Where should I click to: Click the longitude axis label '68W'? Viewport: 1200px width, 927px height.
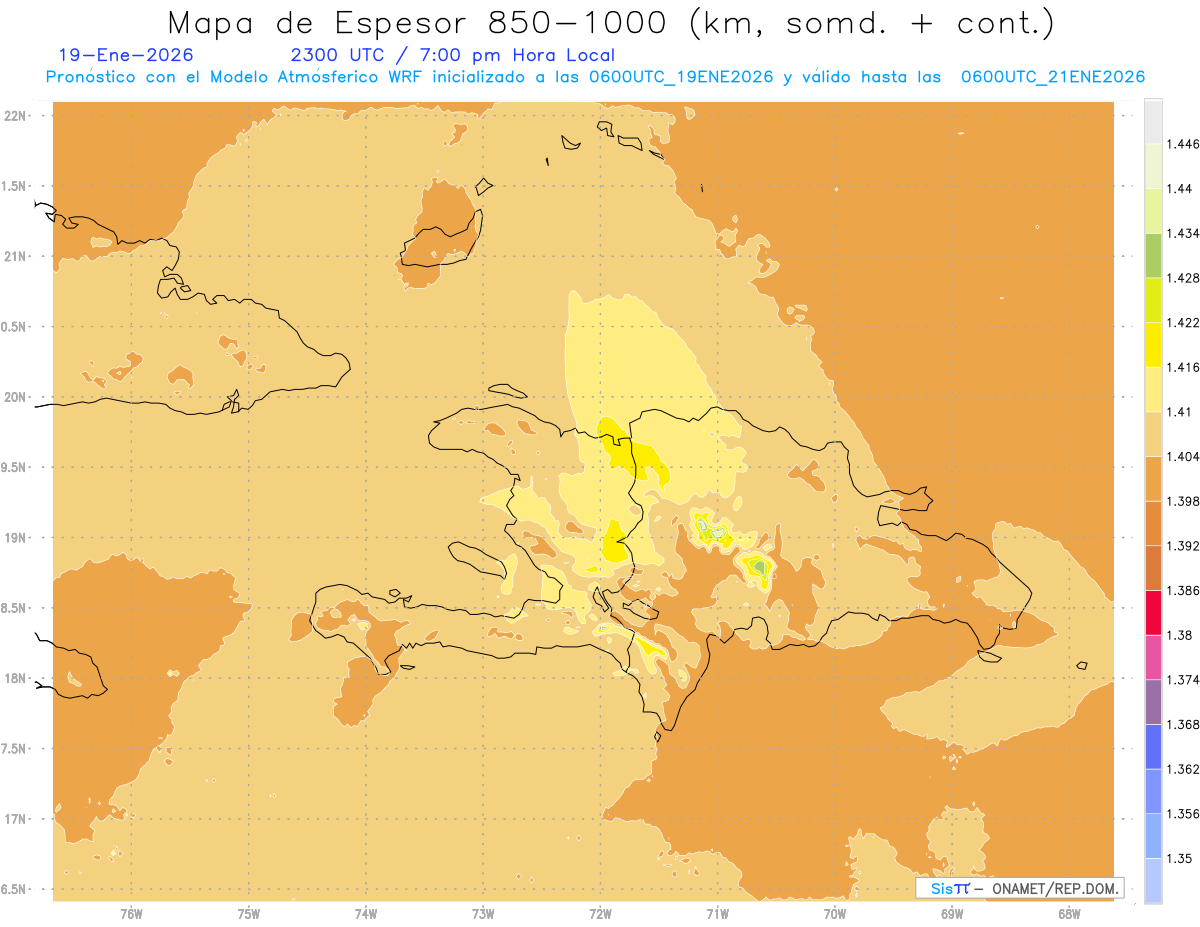tap(1069, 913)
